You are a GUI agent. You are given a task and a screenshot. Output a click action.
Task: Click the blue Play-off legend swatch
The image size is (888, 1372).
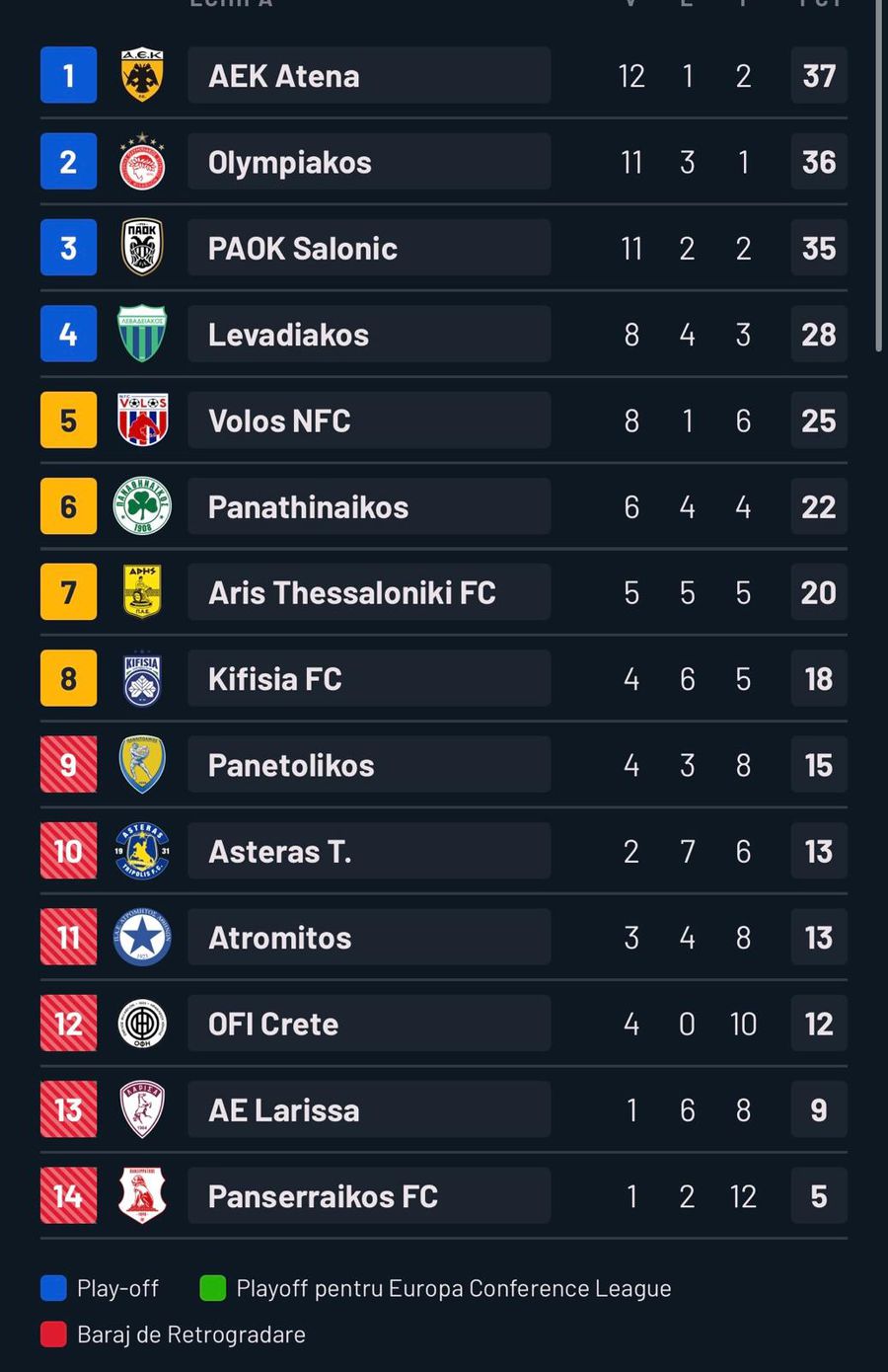(53, 1288)
